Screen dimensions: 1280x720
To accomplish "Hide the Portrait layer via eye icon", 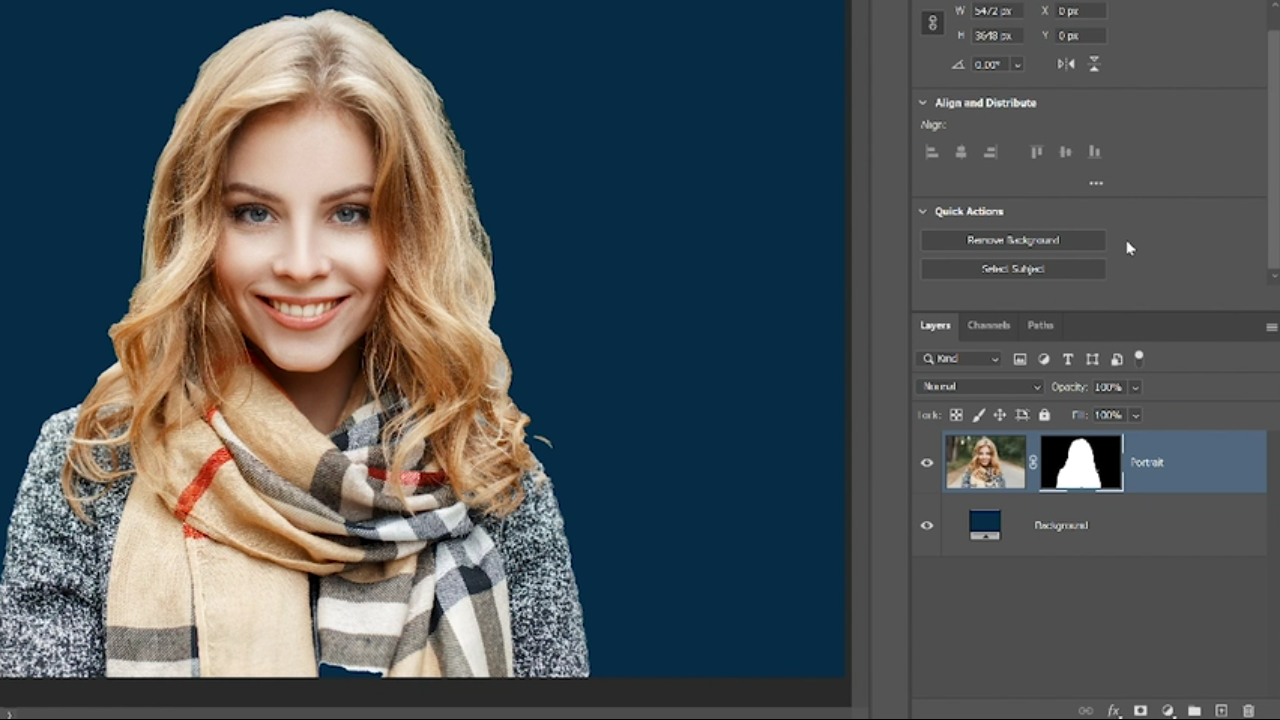I will point(927,463).
